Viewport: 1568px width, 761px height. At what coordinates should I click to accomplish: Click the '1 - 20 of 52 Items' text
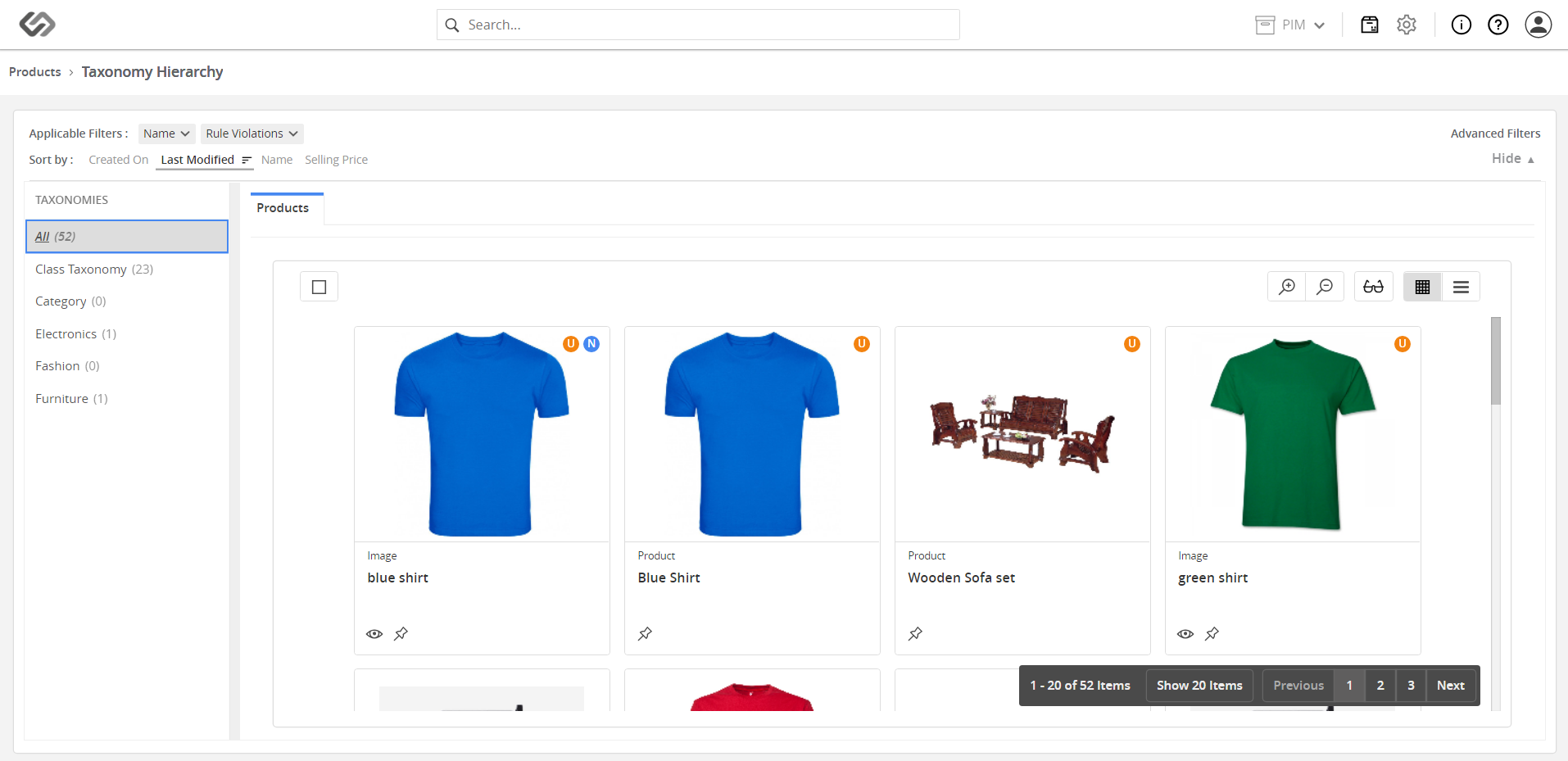click(x=1080, y=686)
